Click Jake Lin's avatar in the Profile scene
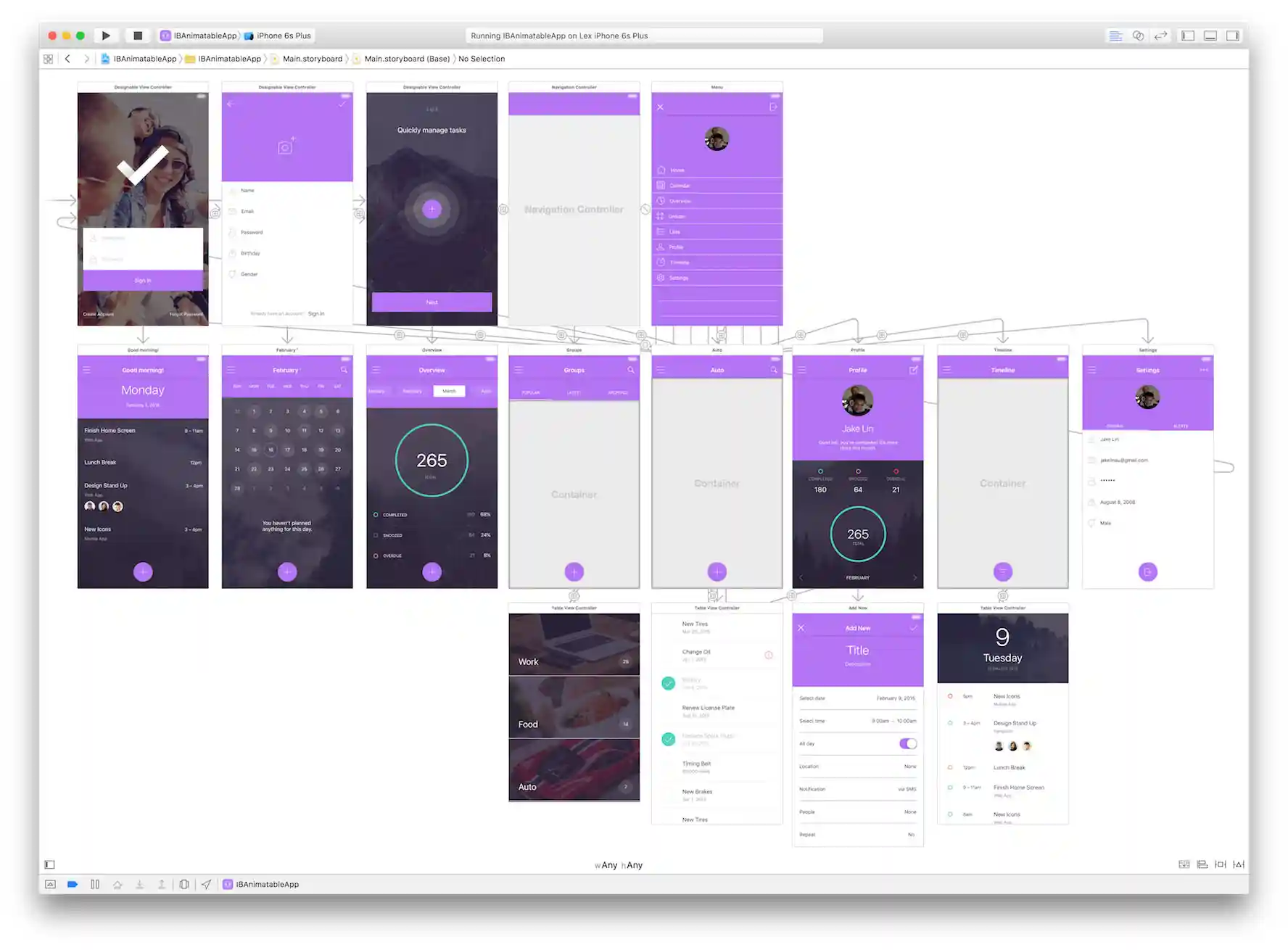This screenshot has height=950, width=1288. pyautogui.click(x=857, y=401)
